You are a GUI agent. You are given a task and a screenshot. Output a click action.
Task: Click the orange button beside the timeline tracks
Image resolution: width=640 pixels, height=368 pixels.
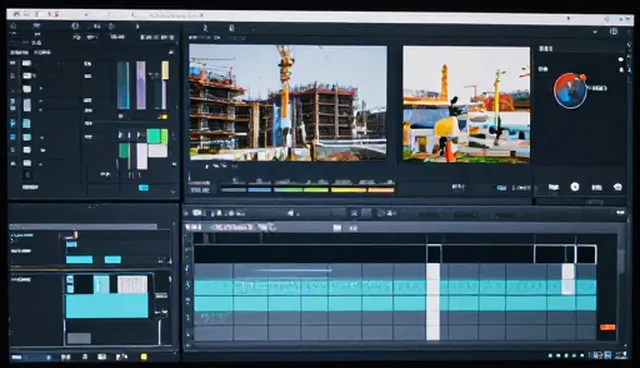coord(607,327)
